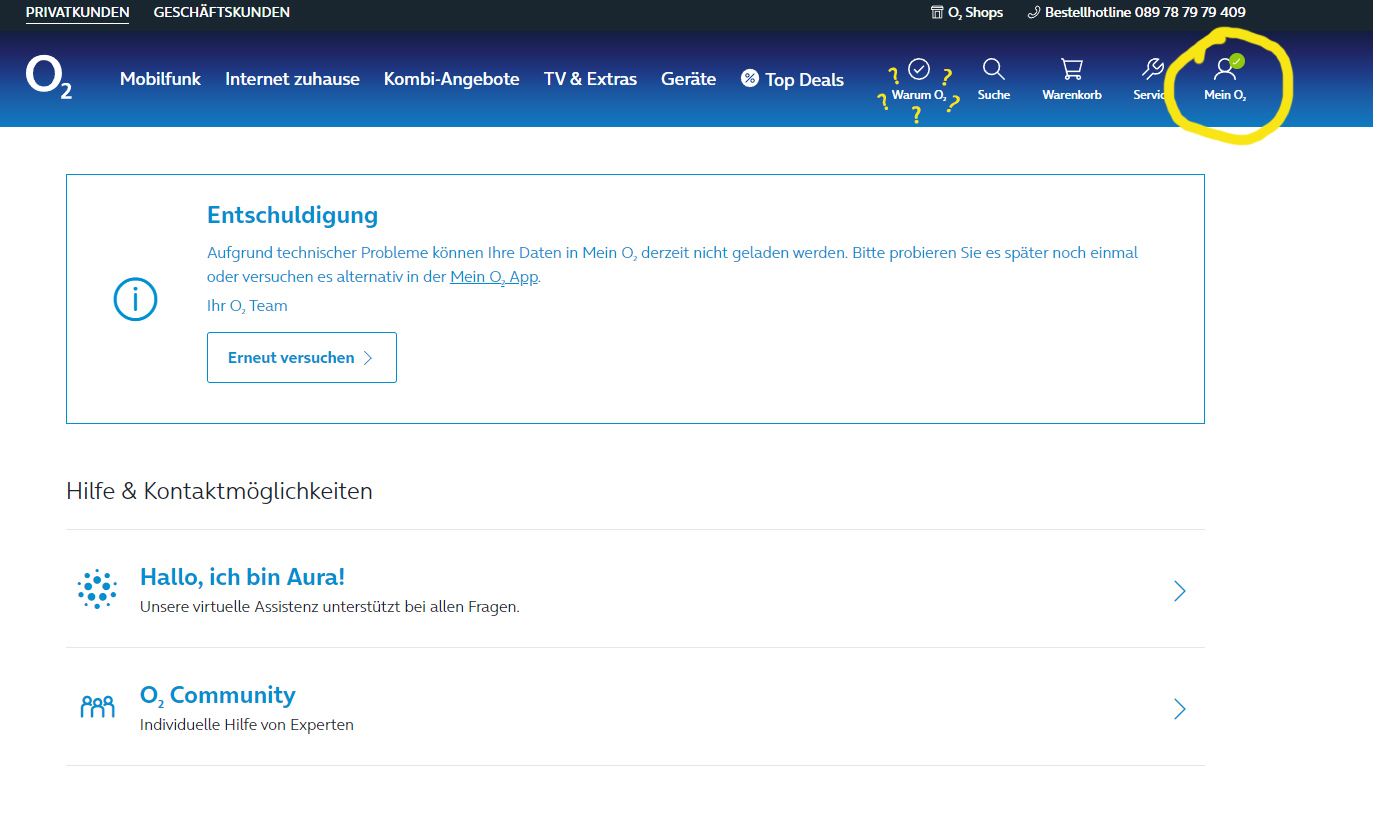The width and height of the screenshot is (1373, 815).
Task: Open the Warenkorb cart icon
Action: coord(1072,69)
